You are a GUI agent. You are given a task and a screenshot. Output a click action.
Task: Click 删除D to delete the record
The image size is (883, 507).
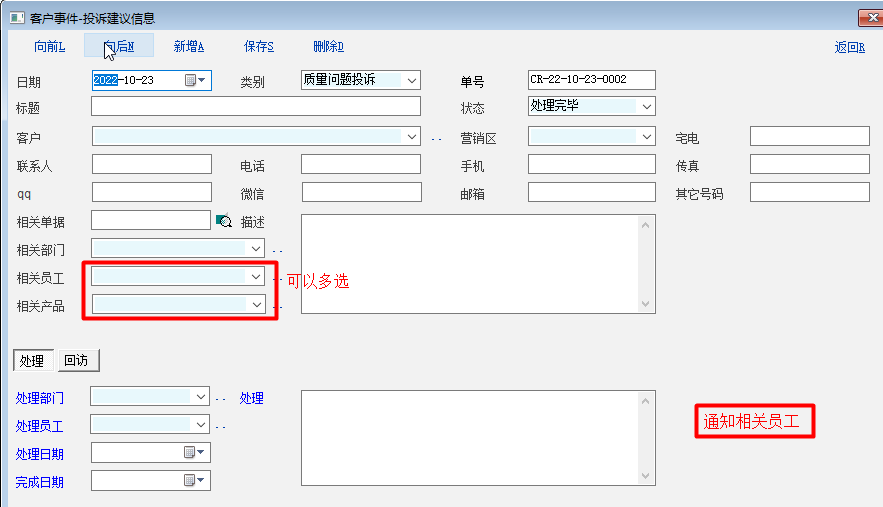pyautogui.click(x=328, y=46)
